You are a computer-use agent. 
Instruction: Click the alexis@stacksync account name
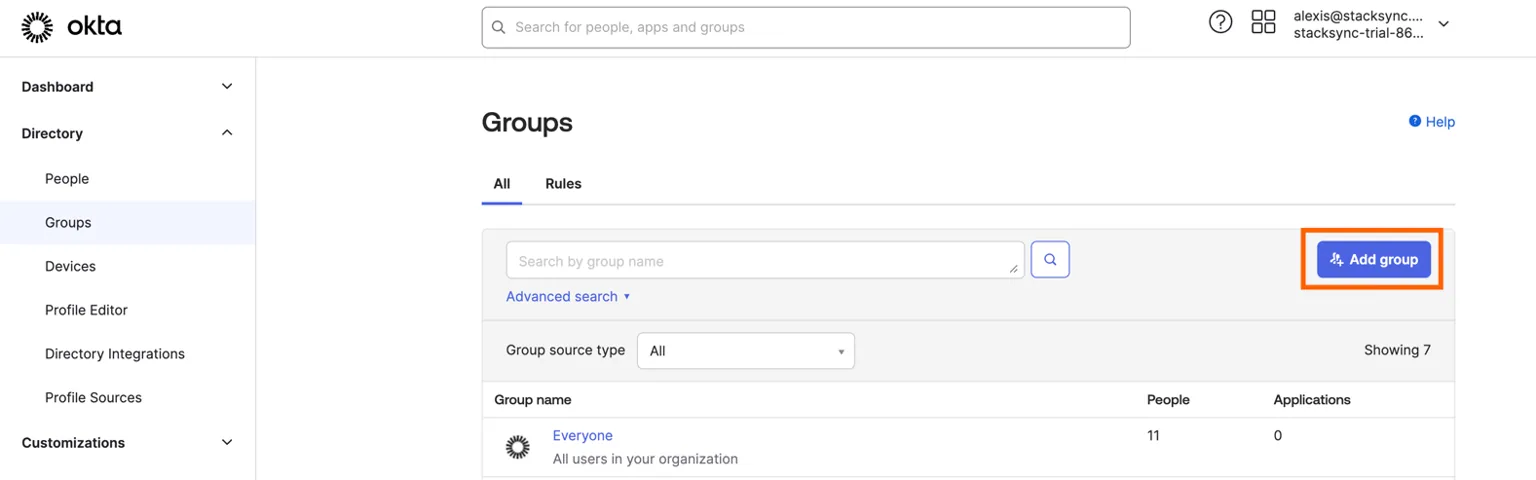coord(1357,16)
